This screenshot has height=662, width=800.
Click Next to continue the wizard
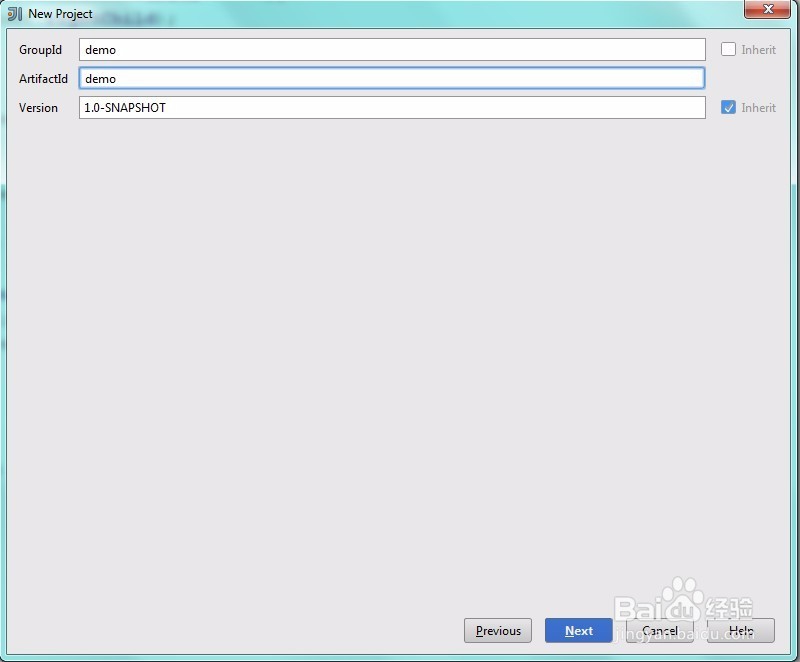pos(578,630)
